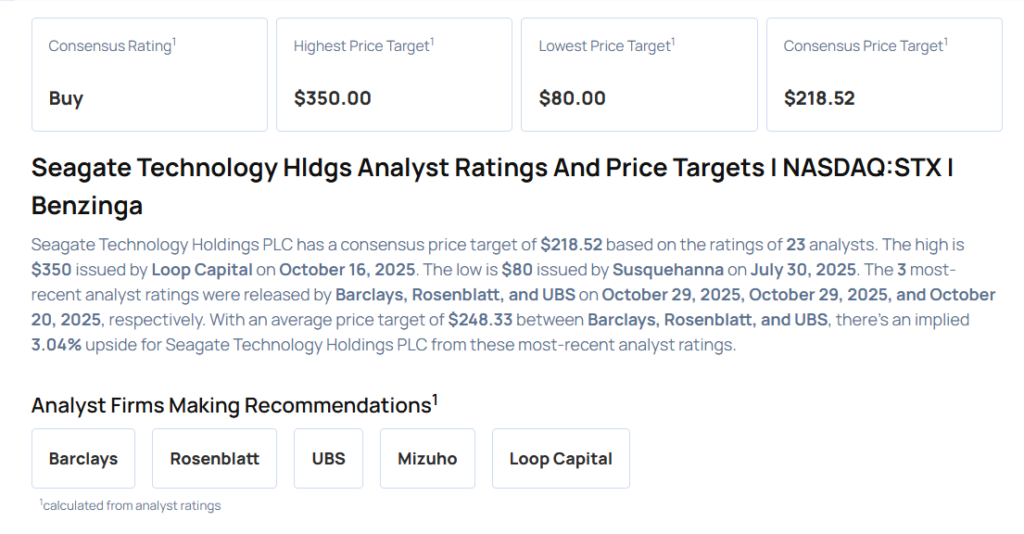
Task: Click the Consensus Rating card
Action: tap(149, 74)
